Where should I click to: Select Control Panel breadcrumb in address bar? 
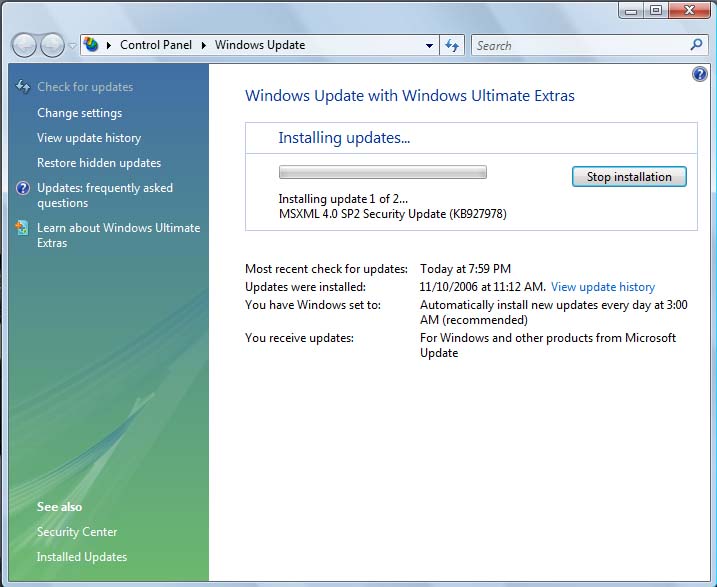(155, 45)
